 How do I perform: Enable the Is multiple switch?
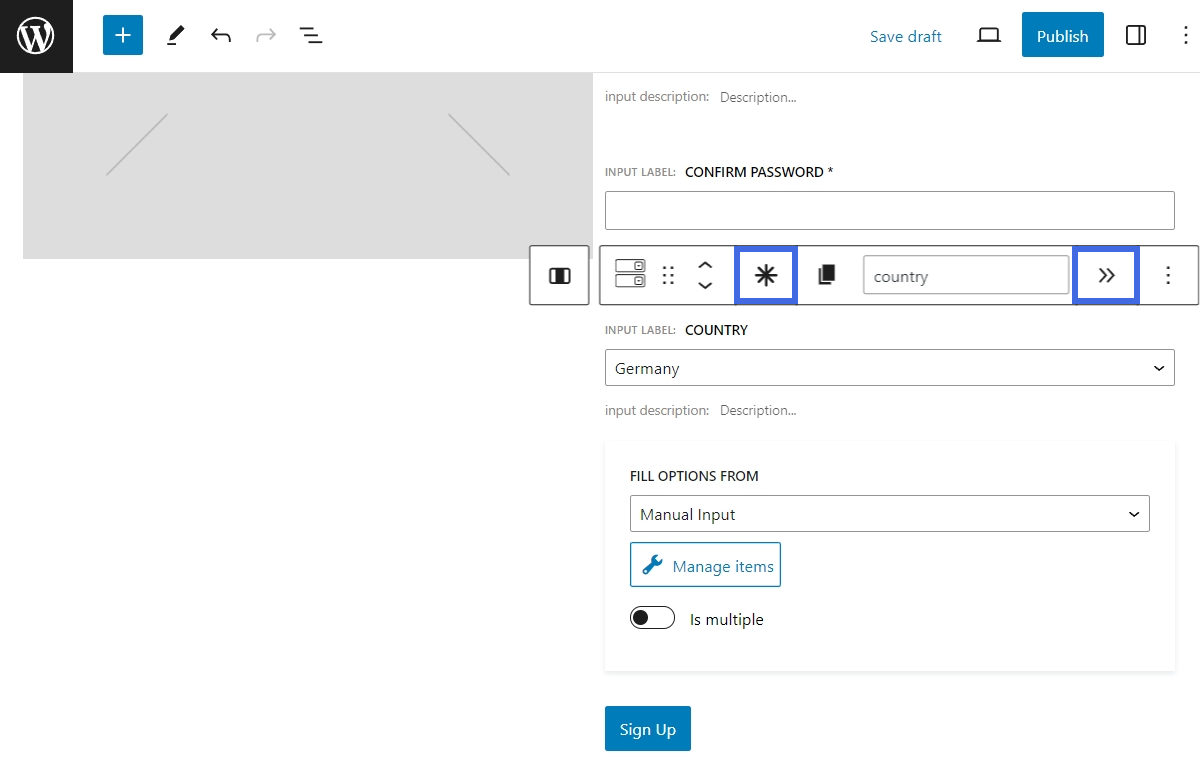click(652, 618)
